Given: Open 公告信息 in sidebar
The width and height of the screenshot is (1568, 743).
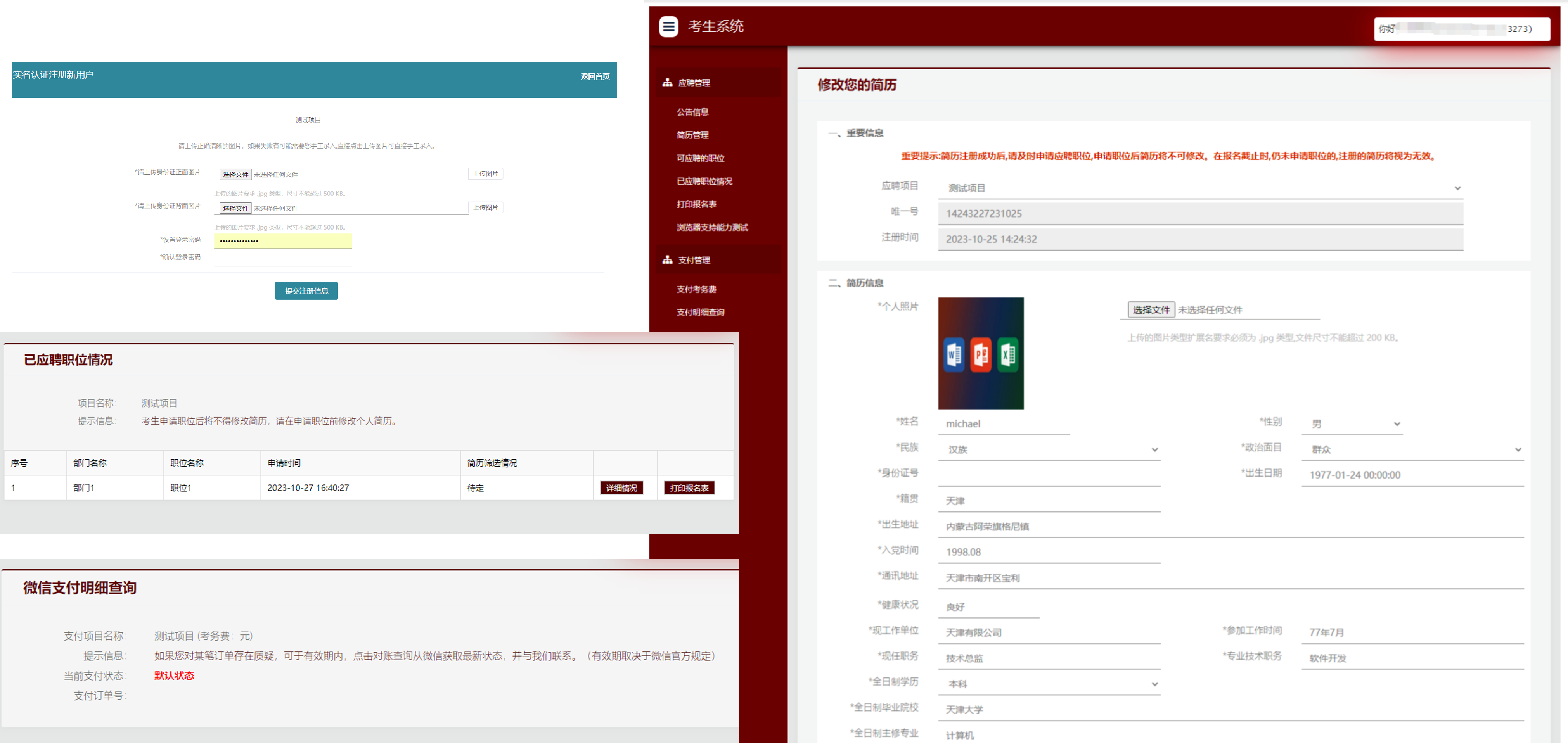Looking at the screenshot, I should tap(692, 112).
